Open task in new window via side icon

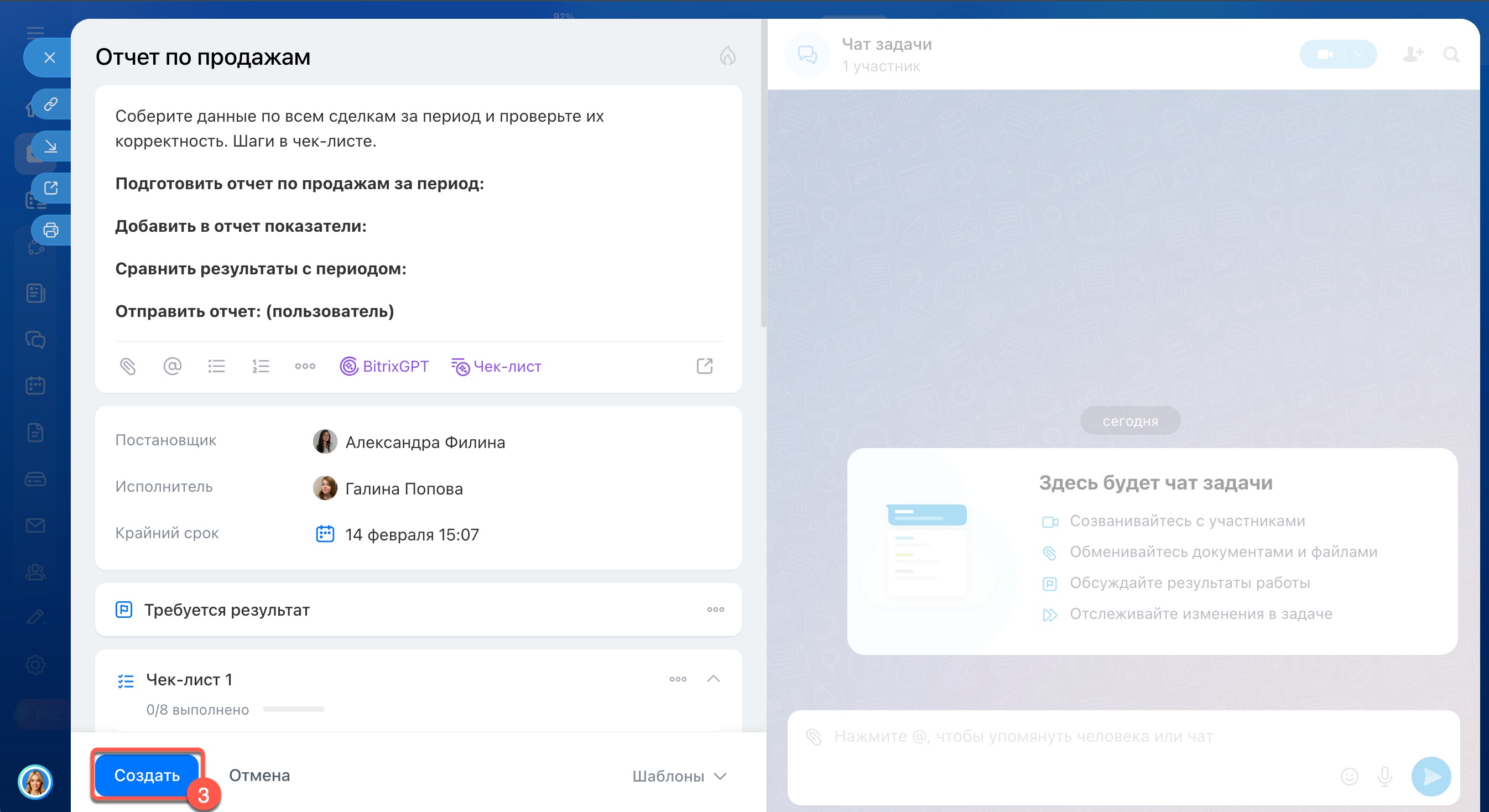(51, 188)
